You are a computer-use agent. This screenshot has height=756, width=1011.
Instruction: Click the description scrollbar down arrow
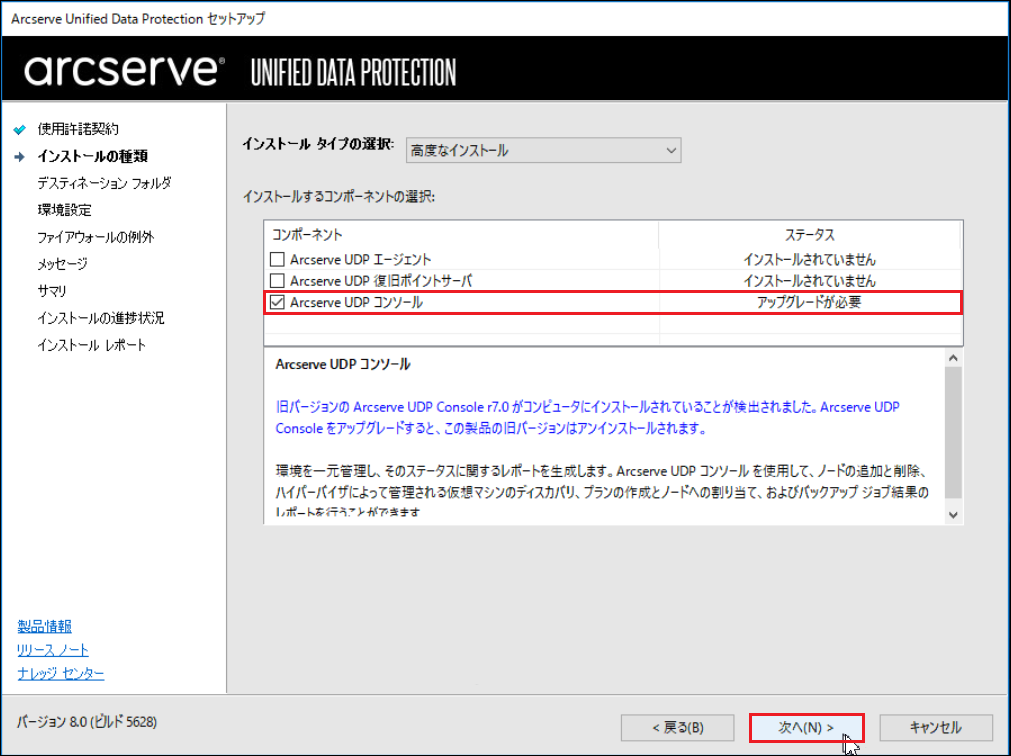[954, 515]
